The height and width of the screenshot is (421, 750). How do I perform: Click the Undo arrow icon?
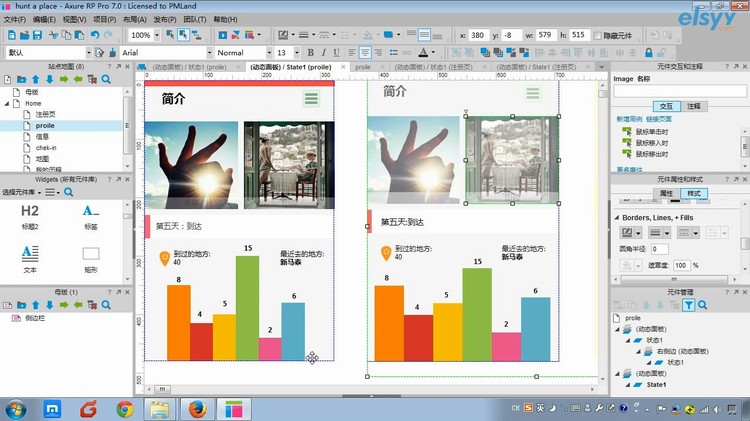coord(95,35)
